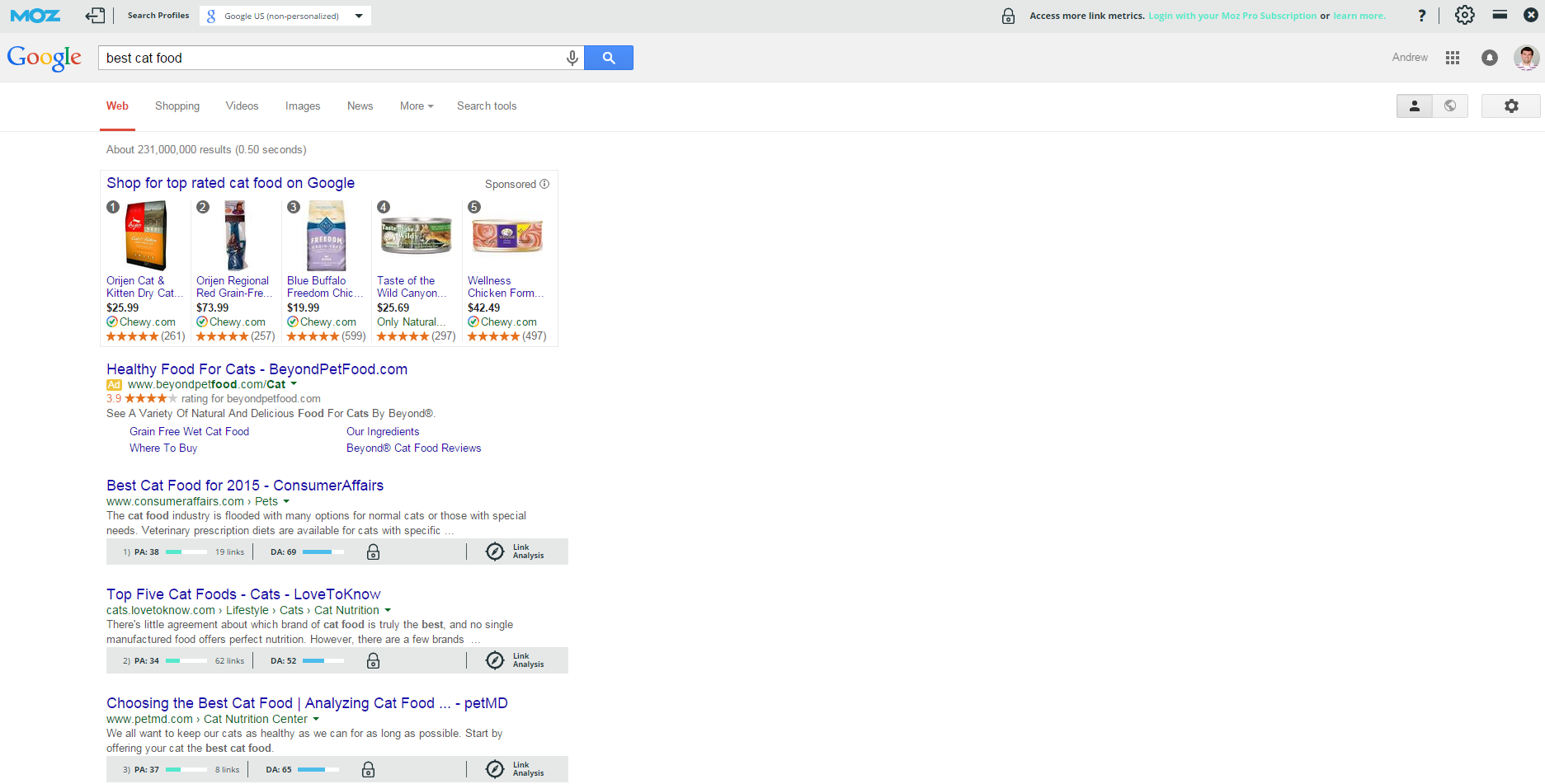This screenshot has width=1545, height=784.
Task: Open Link Analysis for LoveToKnow result
Action: click(516, 660)
